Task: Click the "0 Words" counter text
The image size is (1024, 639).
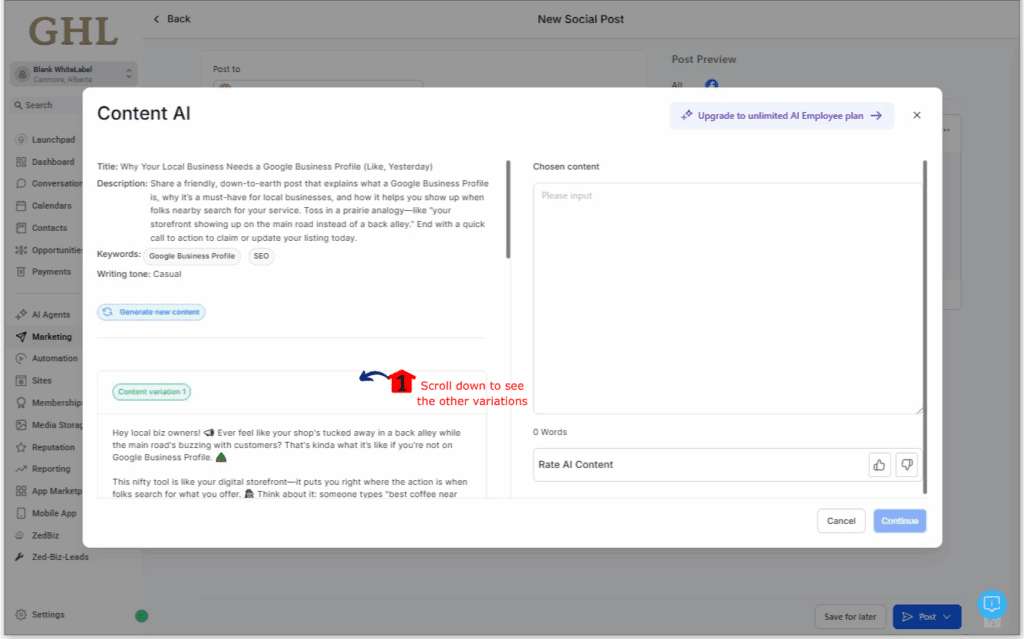Action: click(x=550, y=433)
